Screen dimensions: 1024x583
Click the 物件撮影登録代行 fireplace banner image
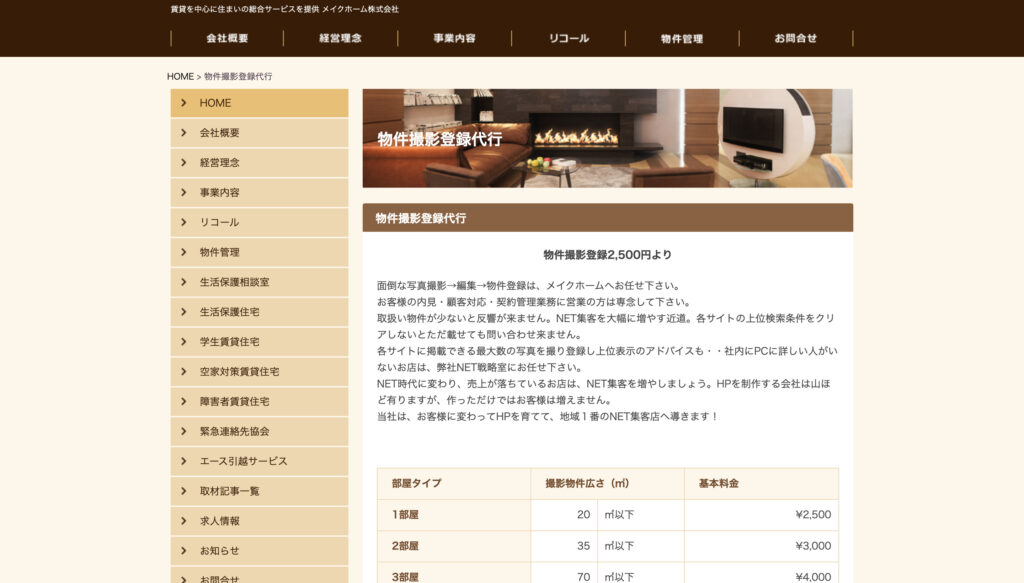pyautogui.click(x=607, y=138)
